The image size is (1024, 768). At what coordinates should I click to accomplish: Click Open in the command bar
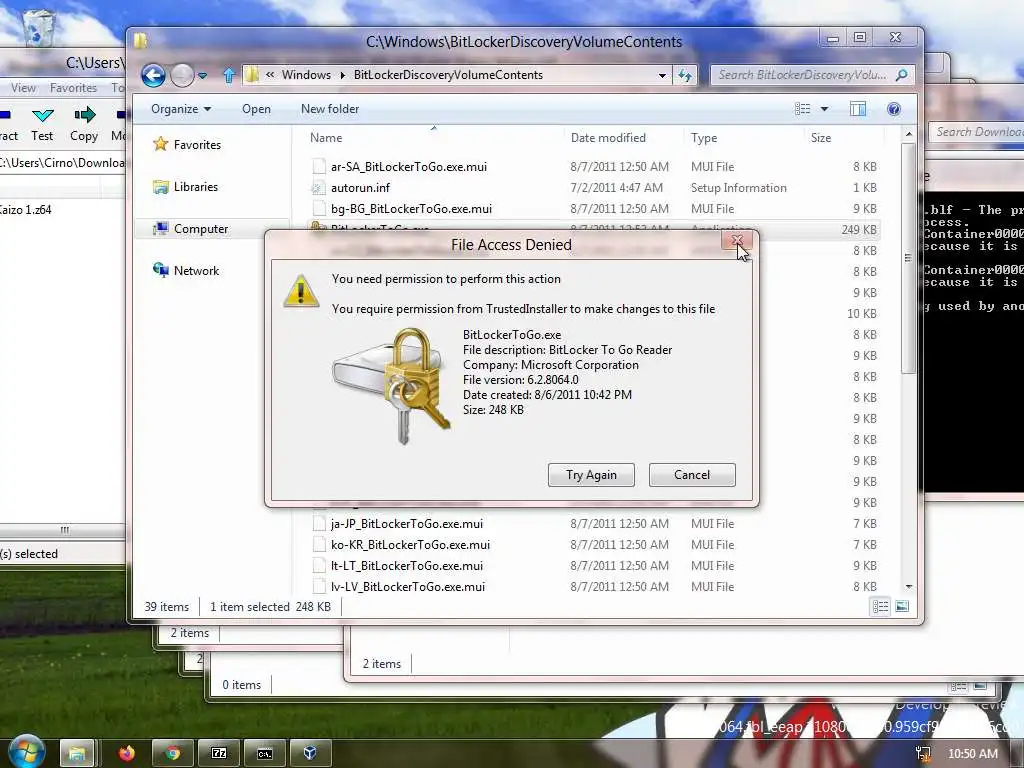256,109
